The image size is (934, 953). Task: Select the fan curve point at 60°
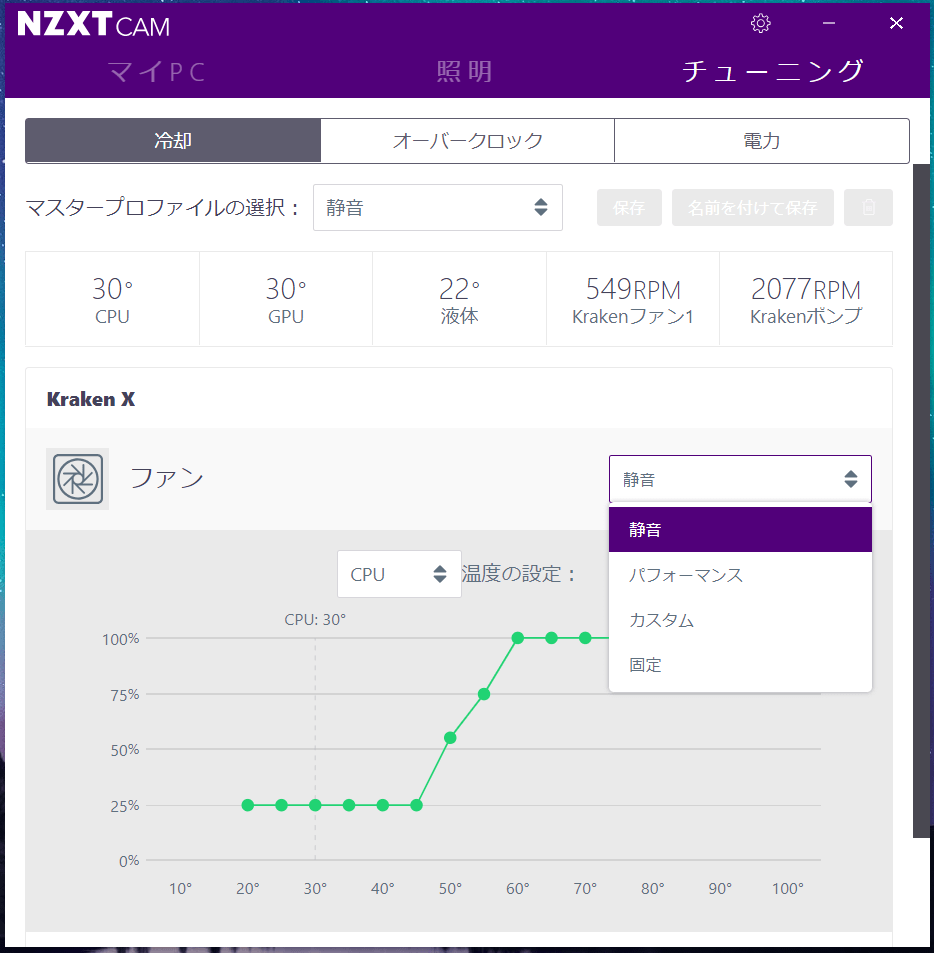coord(518,638)
